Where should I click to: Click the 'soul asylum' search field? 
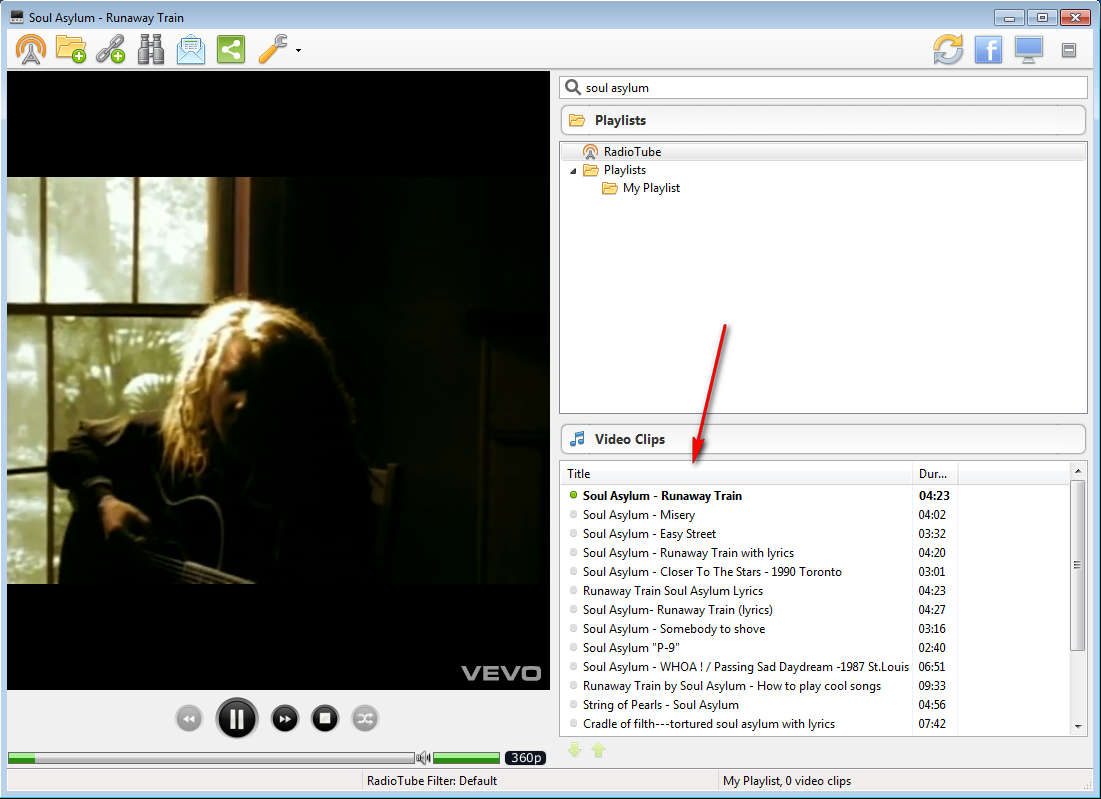(x=823, y=88)
